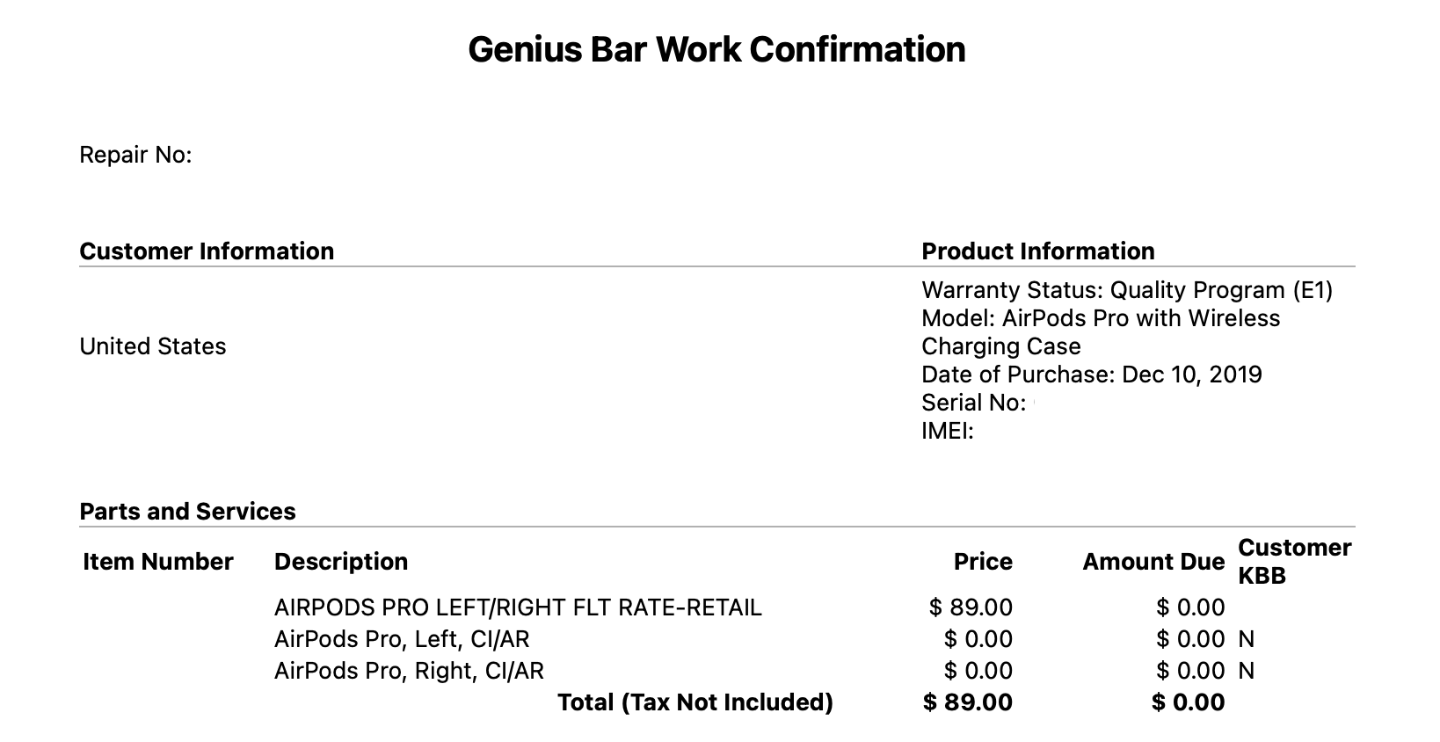Select the Customer Information heading

point(207,251)
